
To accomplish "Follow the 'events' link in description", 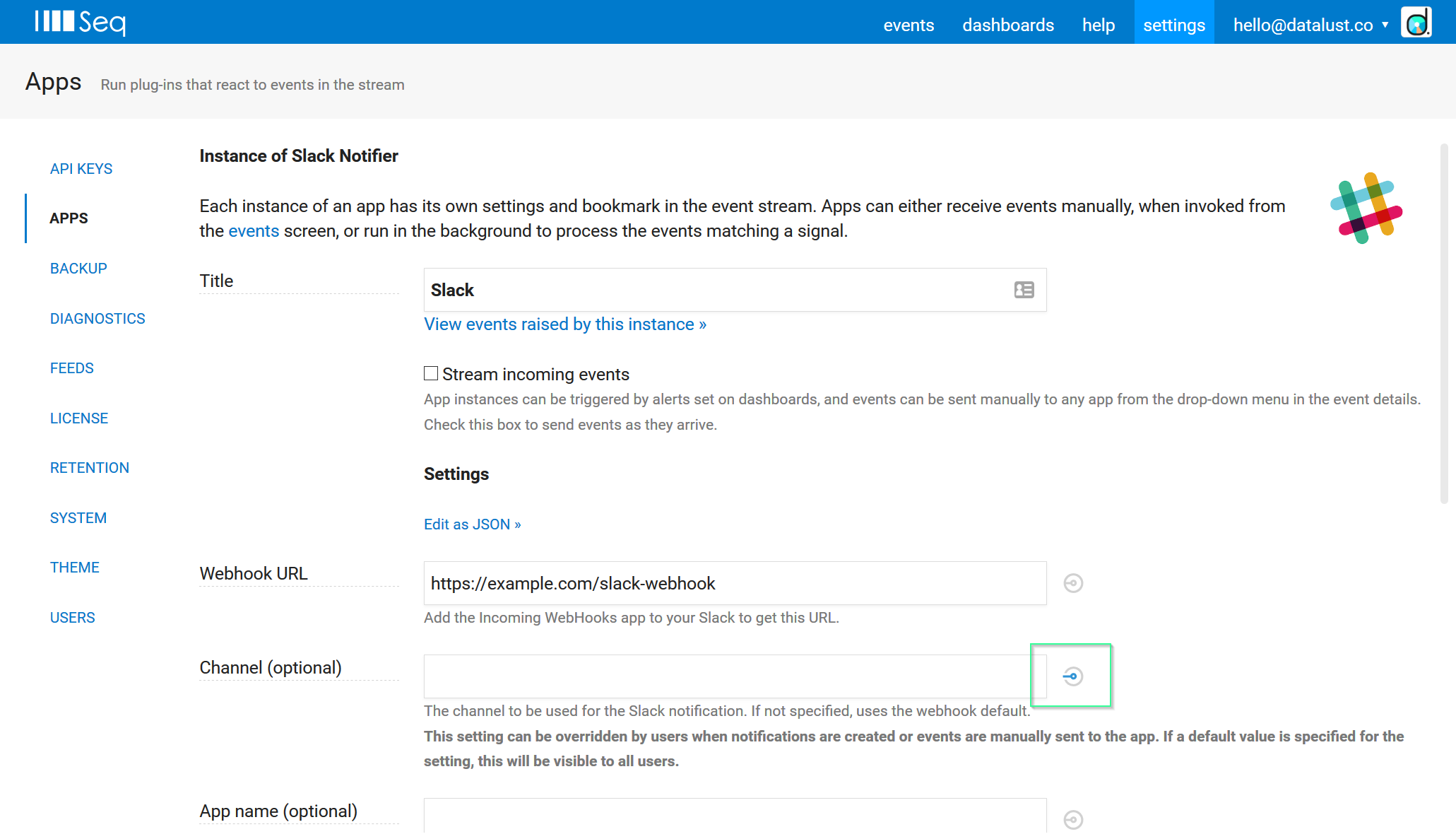I will click(x=254, y=231).
